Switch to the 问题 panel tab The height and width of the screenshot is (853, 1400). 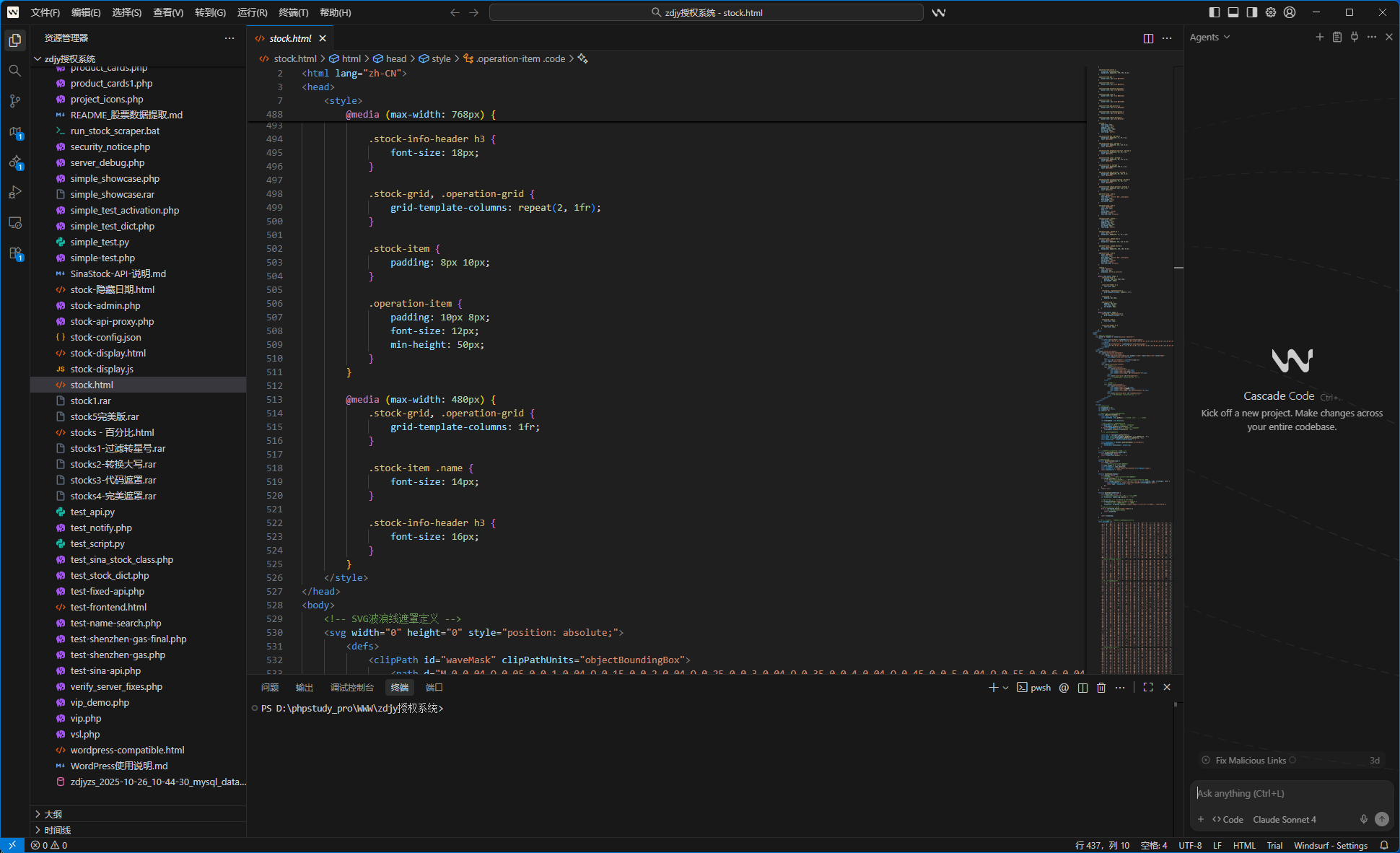(270, 688)
